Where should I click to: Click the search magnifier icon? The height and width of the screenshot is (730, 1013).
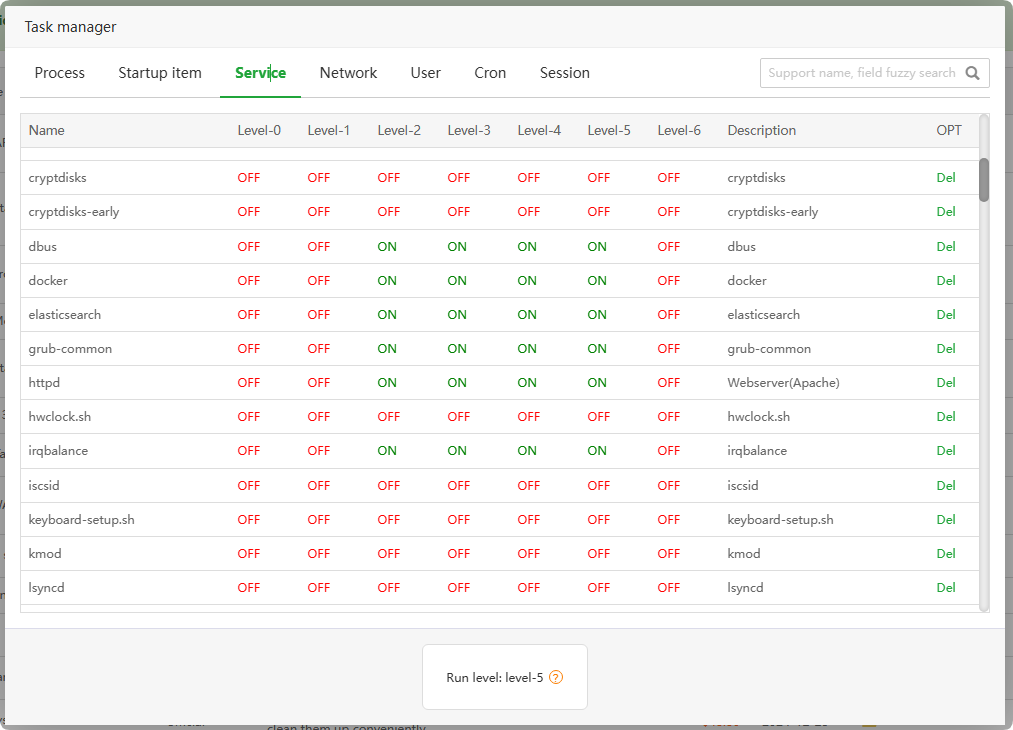point(973,73)
